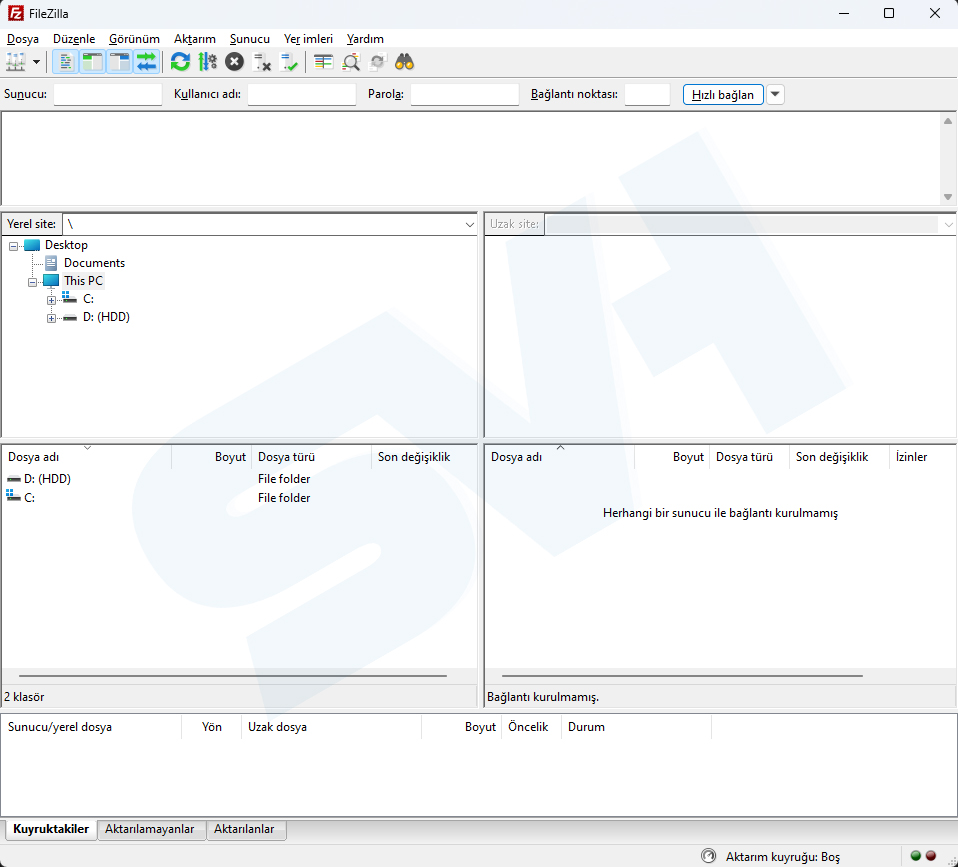Open the Dosya menu
Viewport: 958px width, 867px height.
(23, 39)
